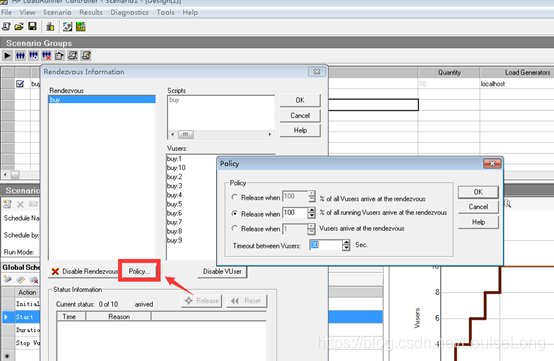554x361 pixels.
Task: Click the red X Disable Rendezvous icon
Action: [x=55, y=271]
